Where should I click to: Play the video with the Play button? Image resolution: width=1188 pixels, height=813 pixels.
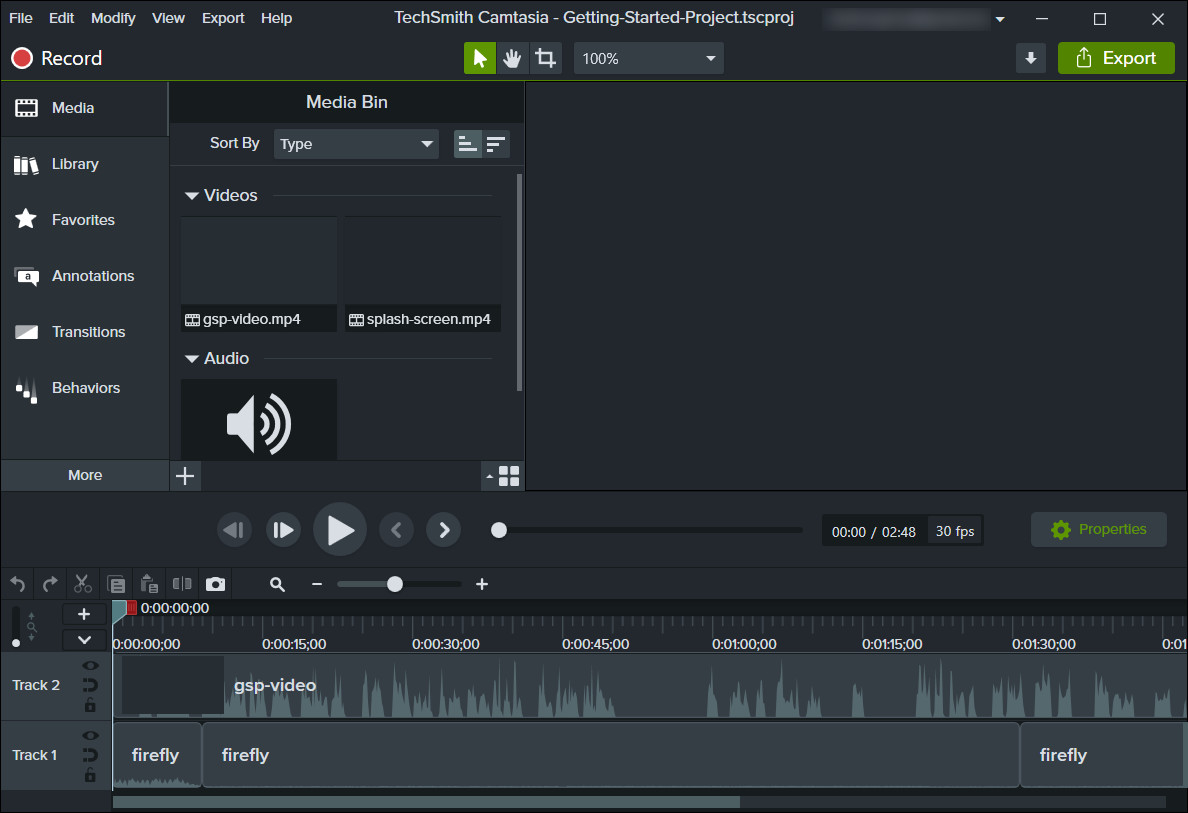(339, 530)
